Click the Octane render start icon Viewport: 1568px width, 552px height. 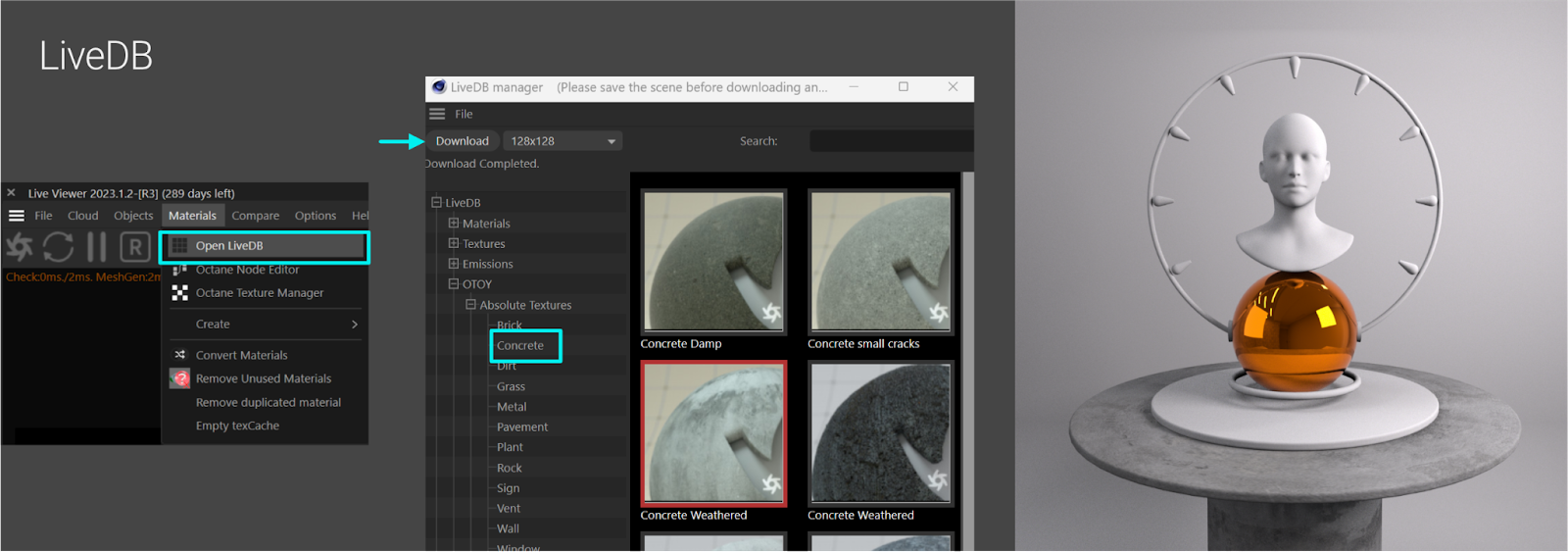[x=20, y=247]
